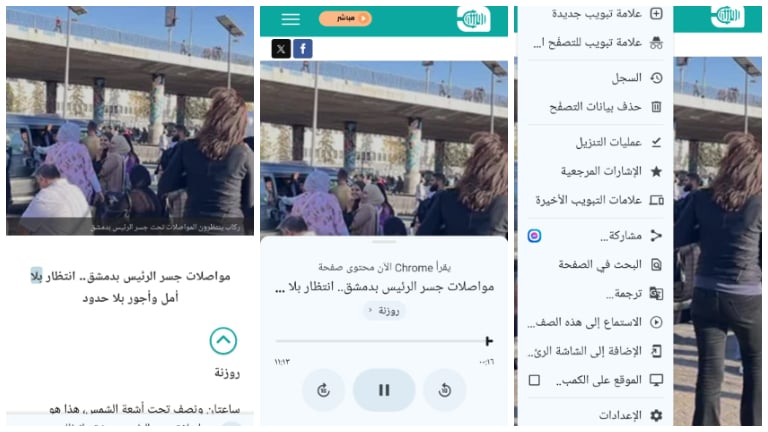Tick the desktop site checkbox in the menu

(x=534, y=380)
